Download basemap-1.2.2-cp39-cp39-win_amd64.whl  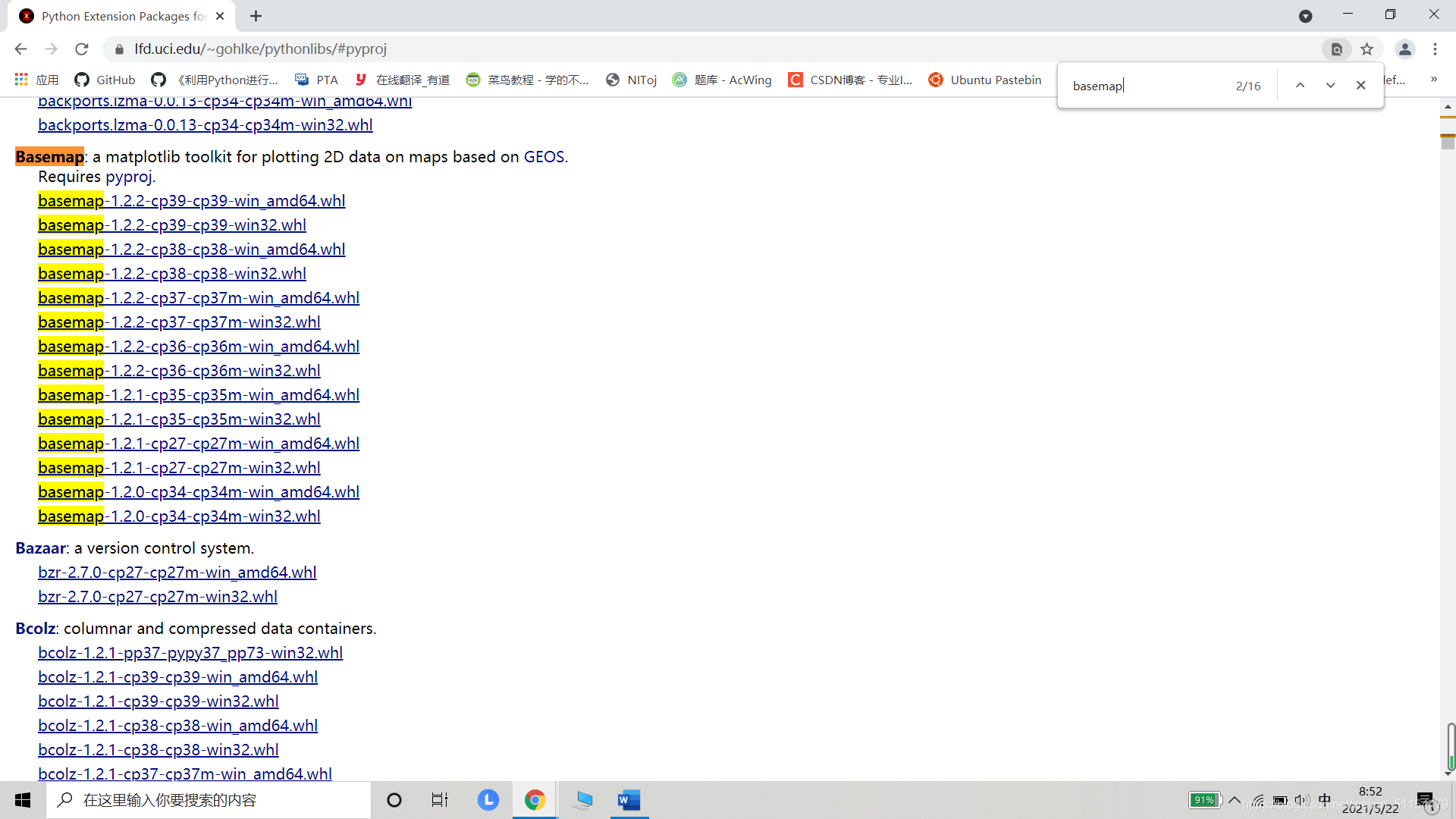[191, 201]
